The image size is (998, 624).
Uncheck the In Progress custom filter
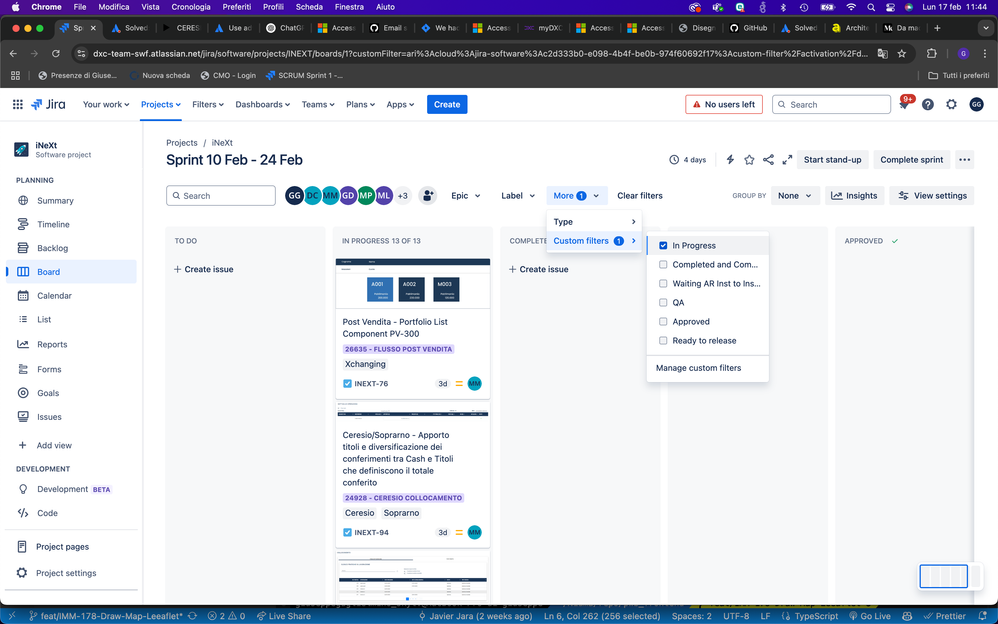[x=663, y=245]
